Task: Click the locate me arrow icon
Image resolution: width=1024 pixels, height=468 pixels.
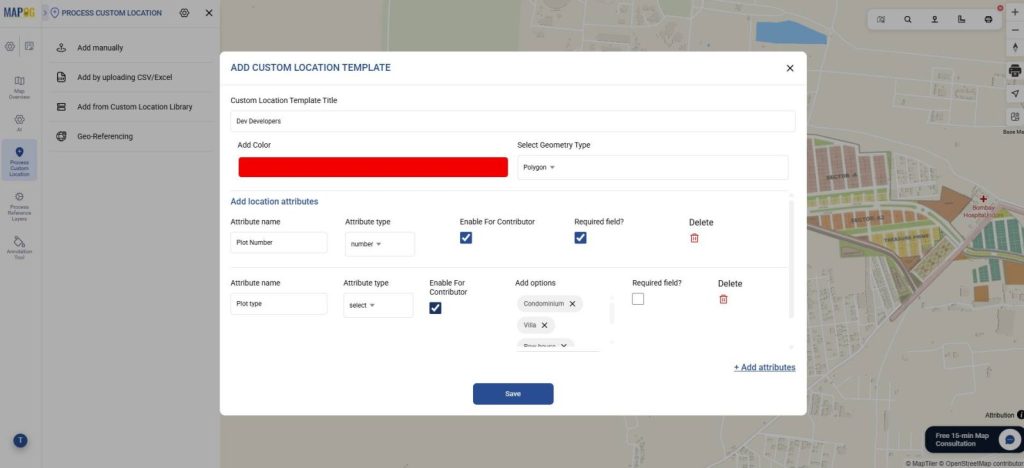Action: click(x=1014, y=93)
